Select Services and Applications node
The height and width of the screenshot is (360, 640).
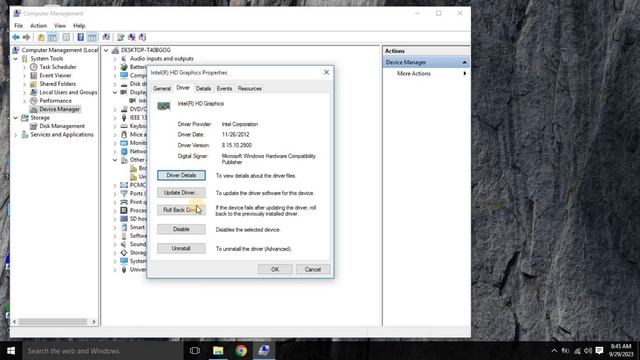(62, 135)
